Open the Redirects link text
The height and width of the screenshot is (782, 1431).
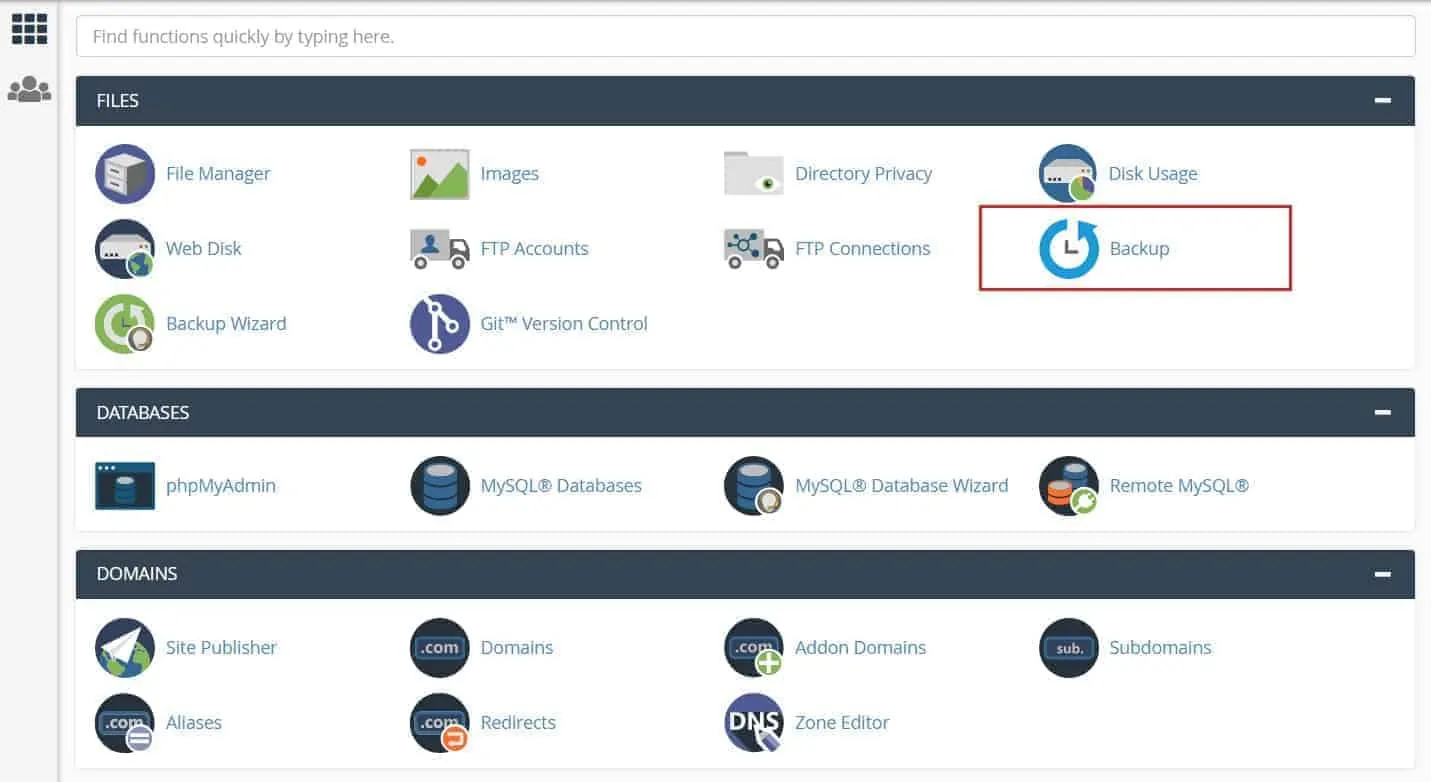518,723
